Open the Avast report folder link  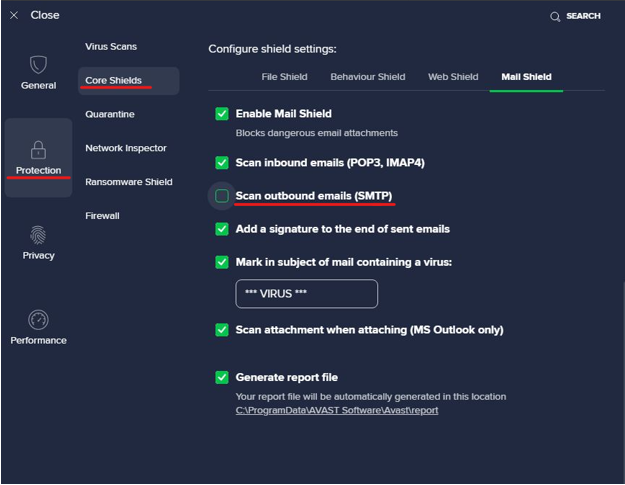(x=337, y=410)
